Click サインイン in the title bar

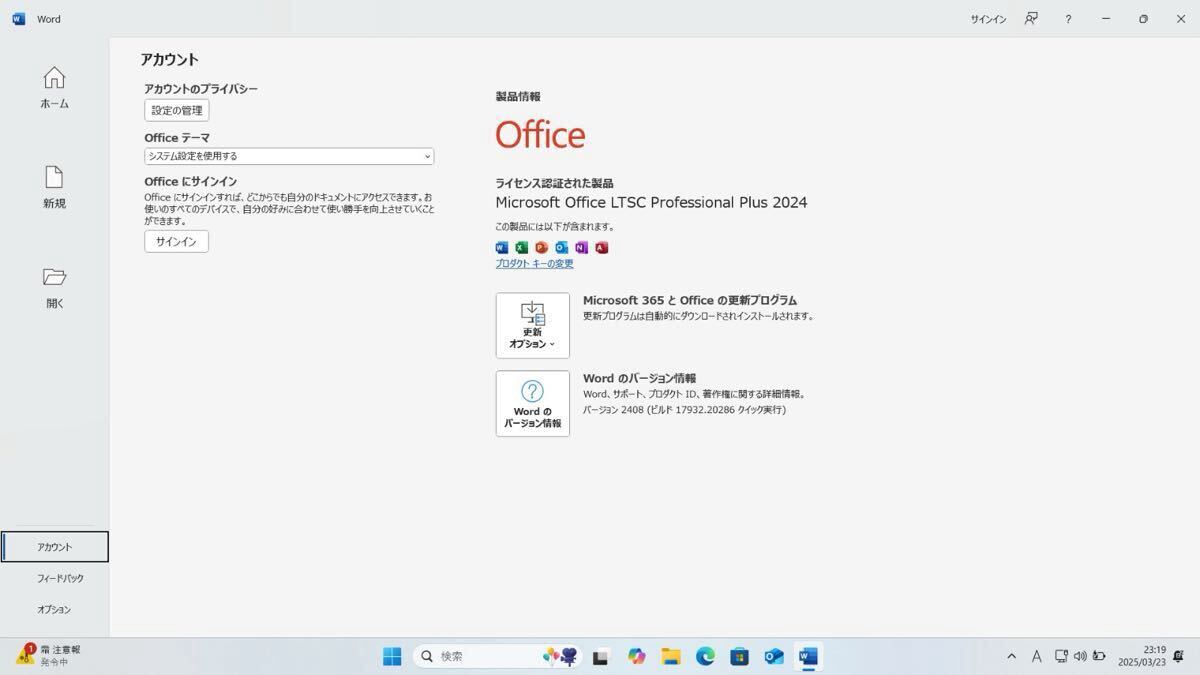[988, 19]
